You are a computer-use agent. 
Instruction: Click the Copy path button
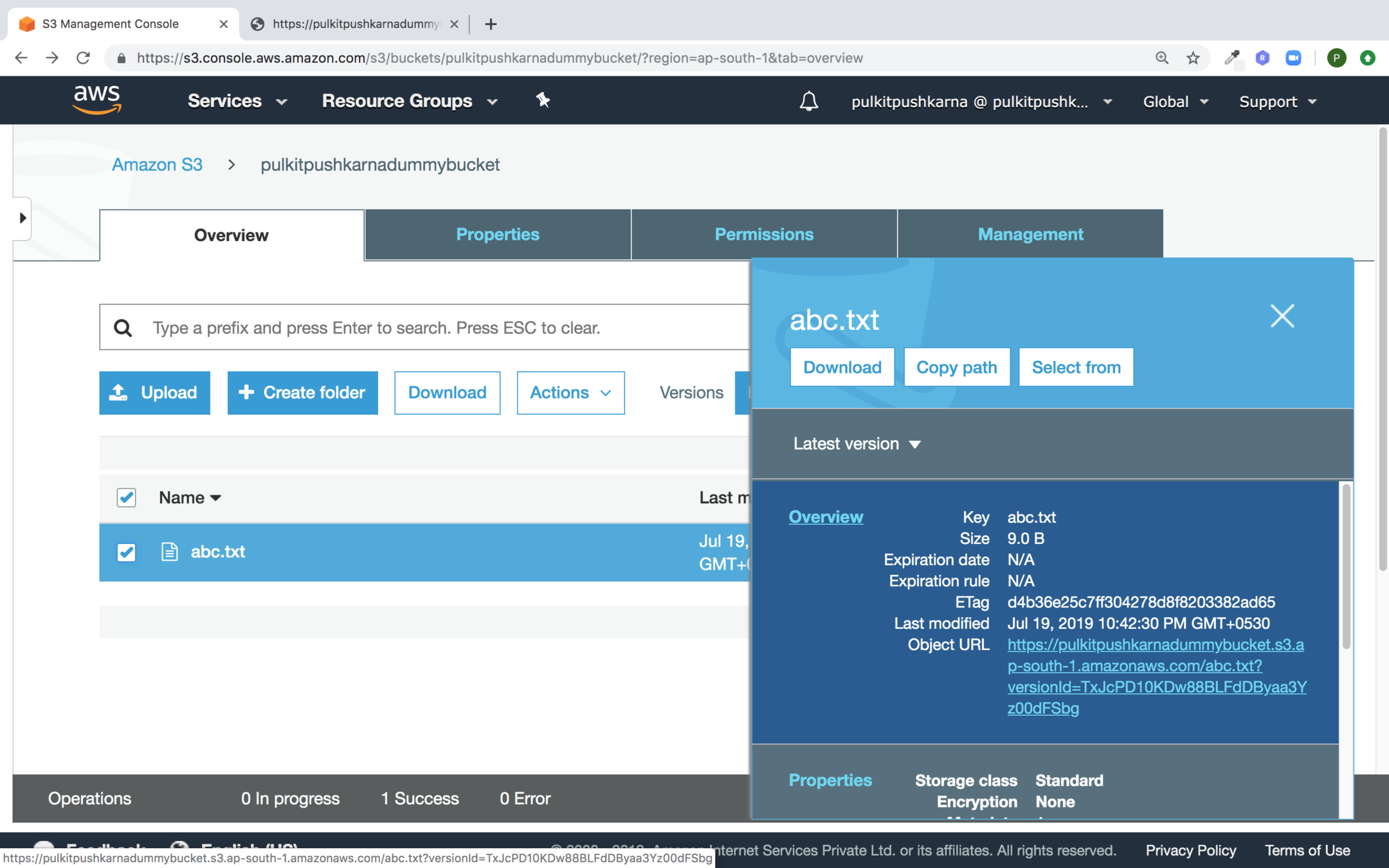tap(956, 367)
